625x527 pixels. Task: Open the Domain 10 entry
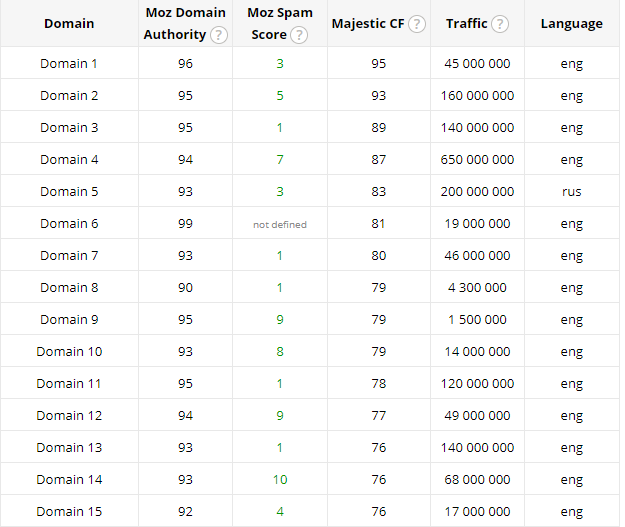tap(69, 351)
